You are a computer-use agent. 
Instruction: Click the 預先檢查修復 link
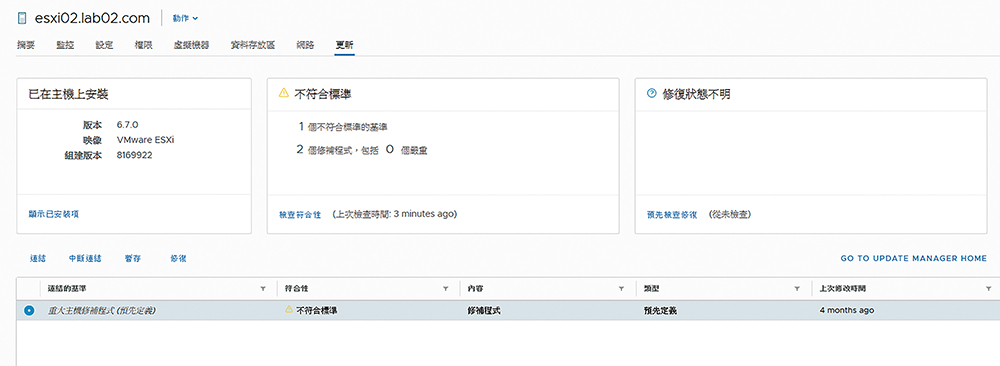click(x=672, y=214)
